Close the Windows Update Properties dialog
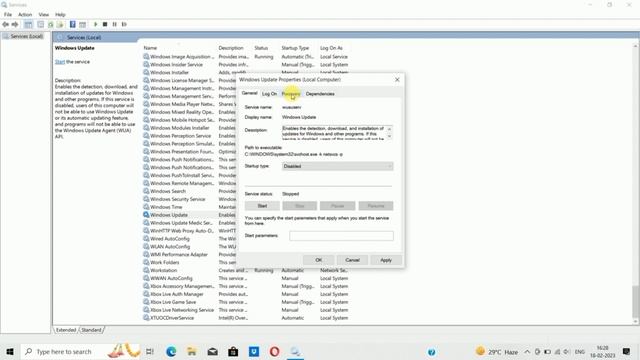The height and width of the screenshot is (360, 640). pos(397,80)
